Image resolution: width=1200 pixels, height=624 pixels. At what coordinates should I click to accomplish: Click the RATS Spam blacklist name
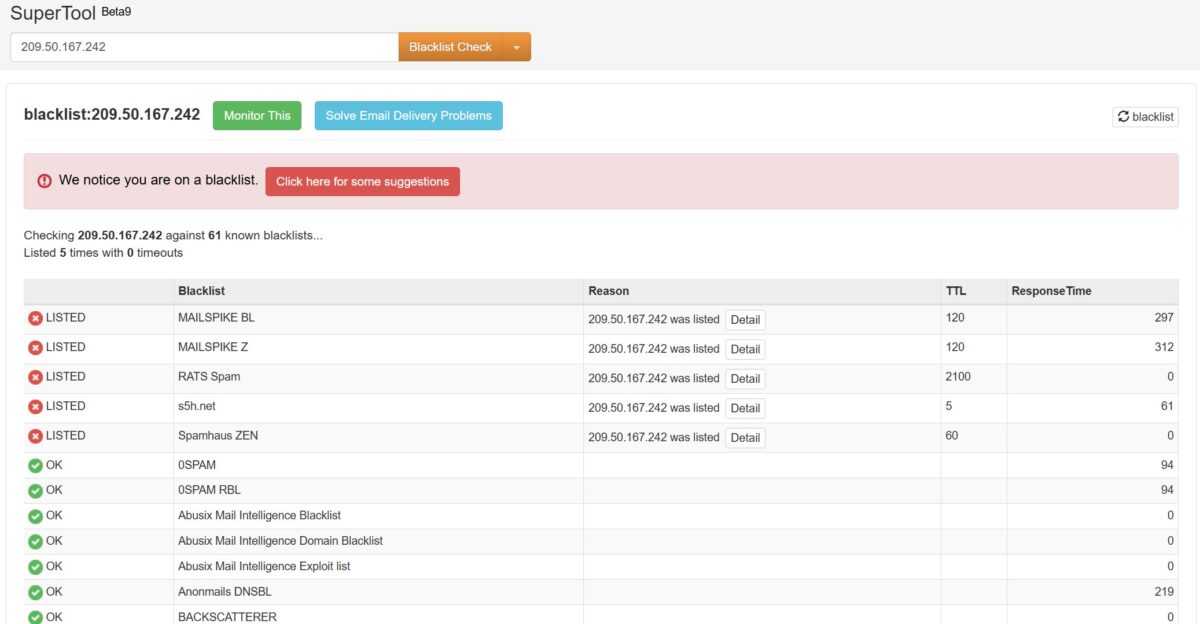click(x=209, y=377)
